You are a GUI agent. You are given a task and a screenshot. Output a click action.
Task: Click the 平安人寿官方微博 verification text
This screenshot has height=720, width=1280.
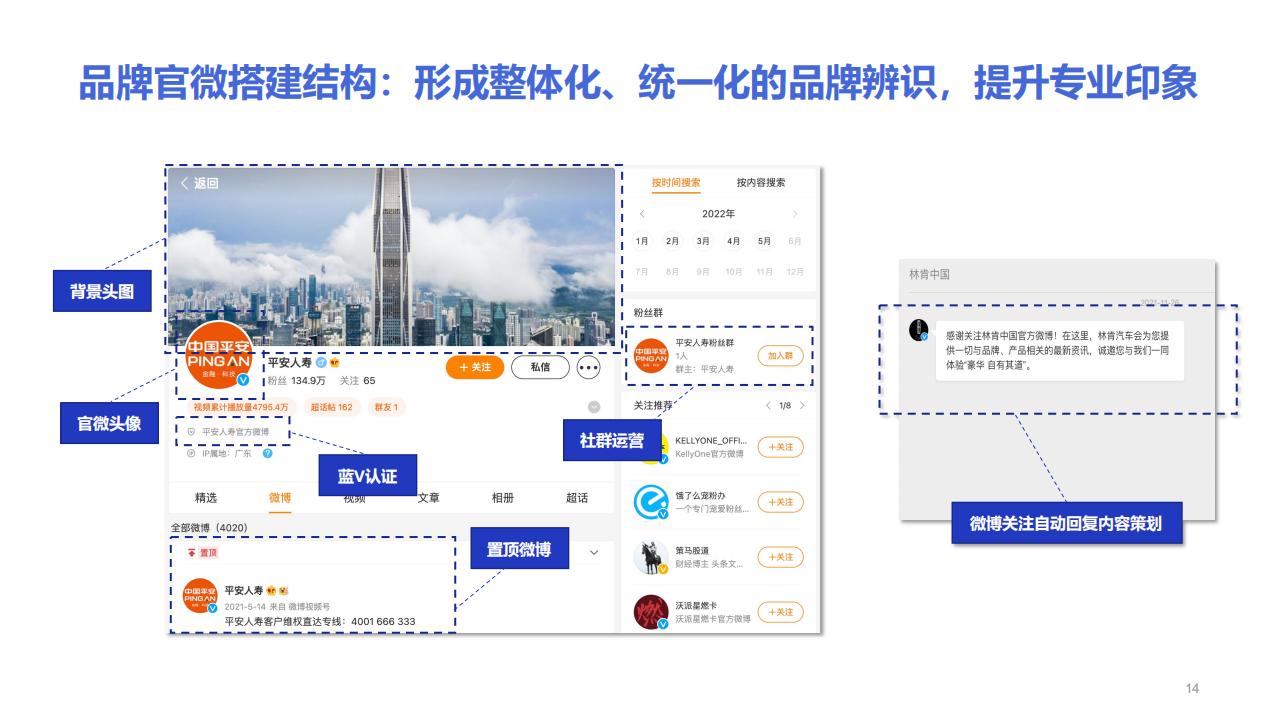[x=235, y=432]
